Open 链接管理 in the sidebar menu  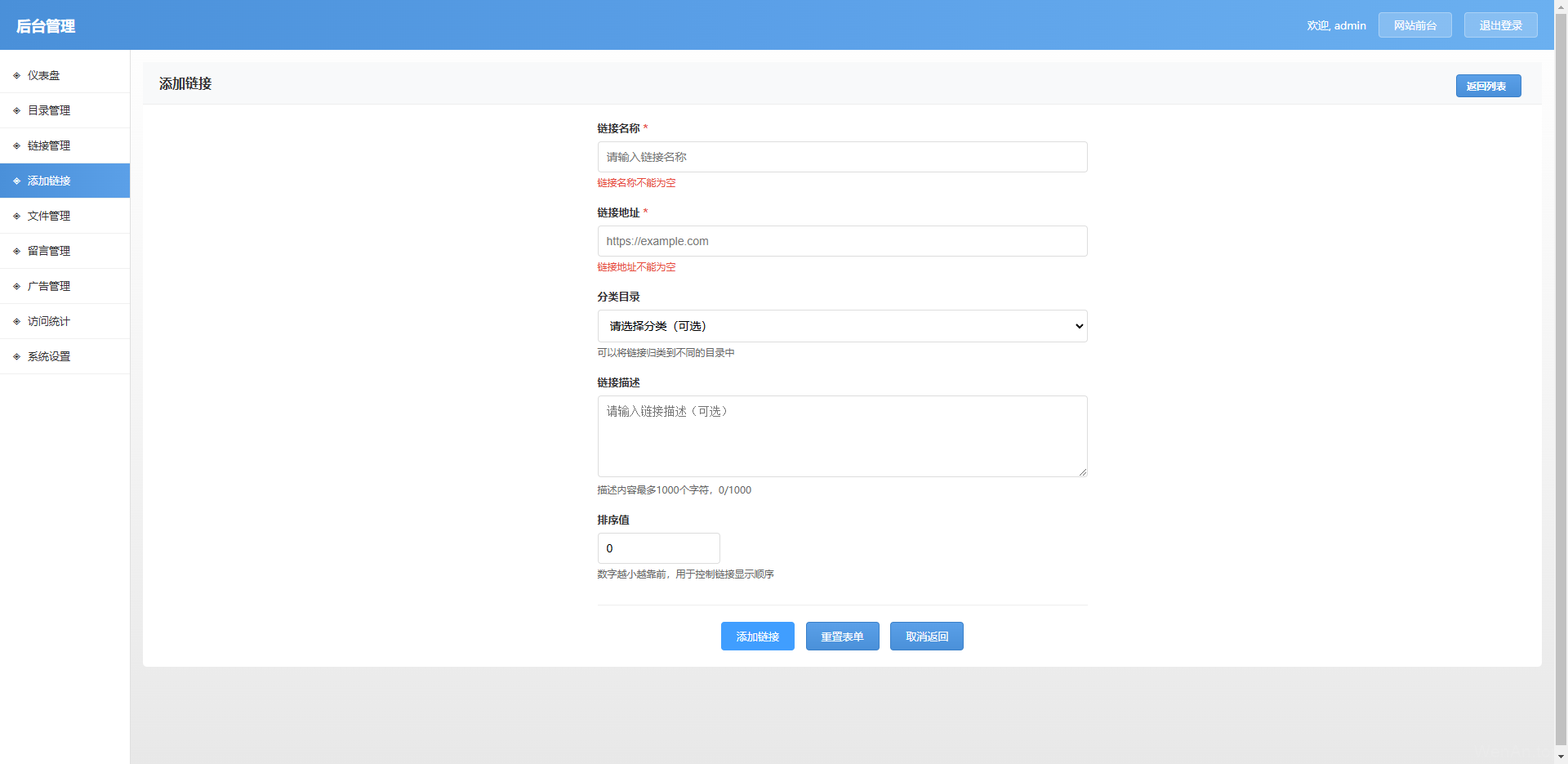(49, 145)
